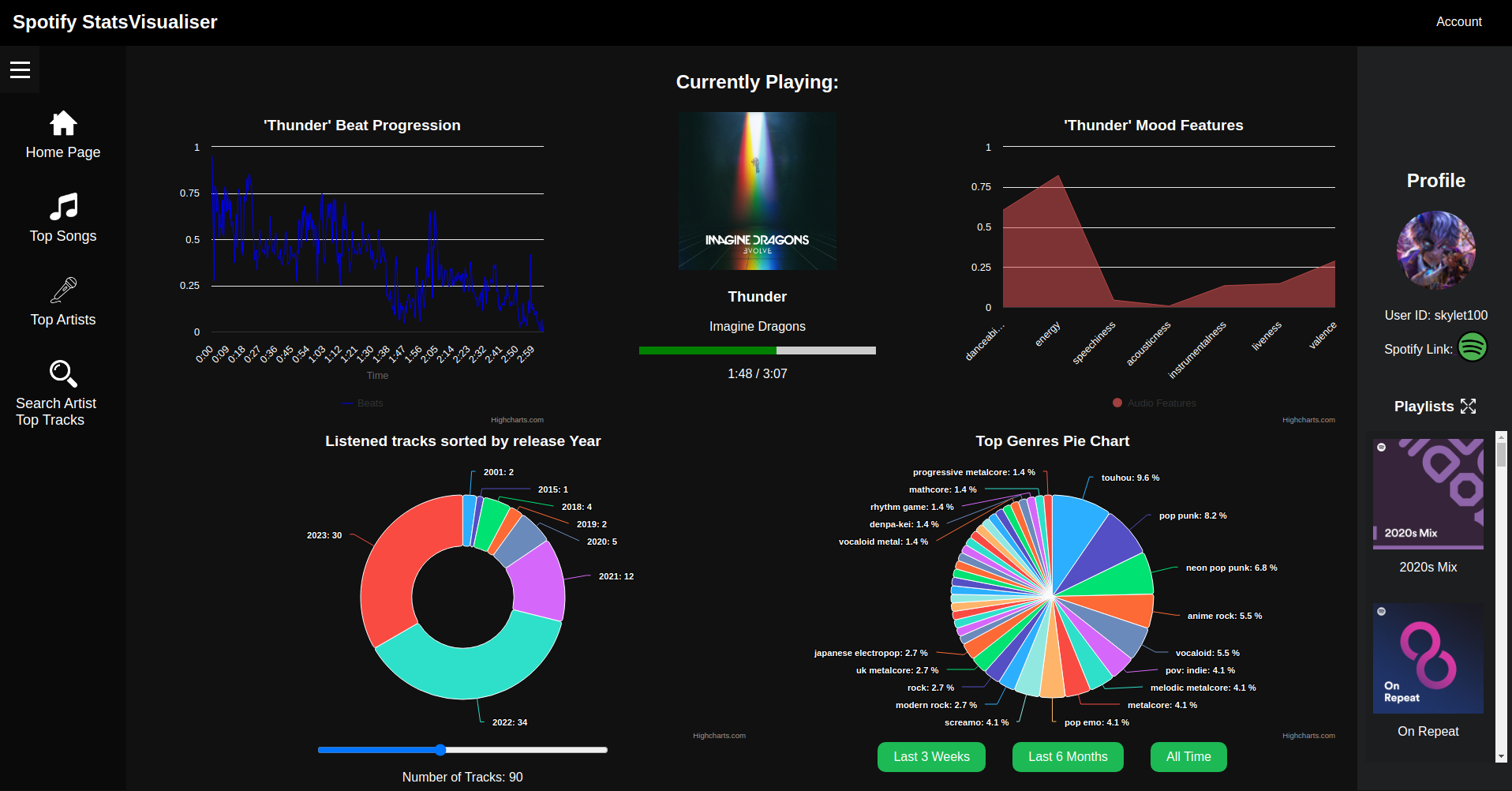Click the playlists scrollbar down arrow
The width and height of the screenshot is (1512, 791).
[1501, 756]
